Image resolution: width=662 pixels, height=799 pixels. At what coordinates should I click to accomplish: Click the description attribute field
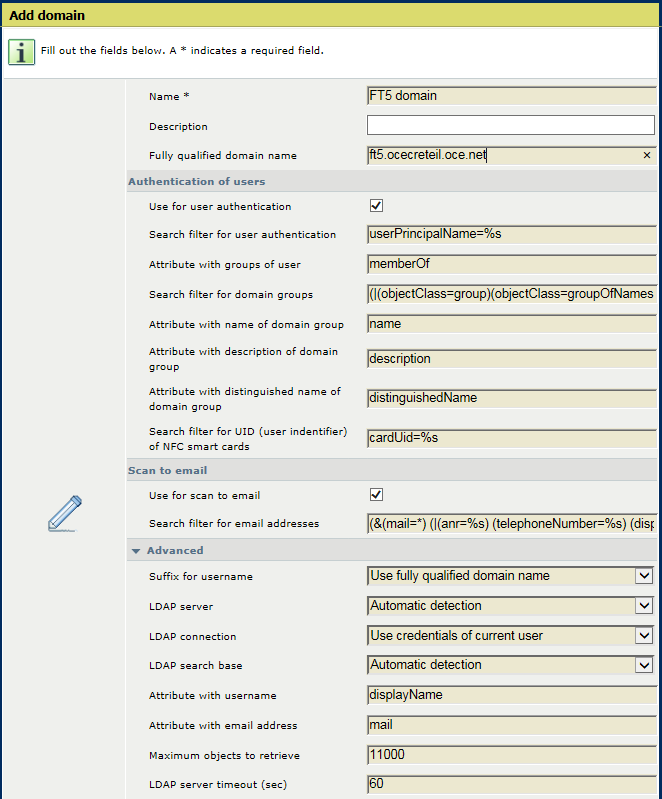(x=512, y=359)
